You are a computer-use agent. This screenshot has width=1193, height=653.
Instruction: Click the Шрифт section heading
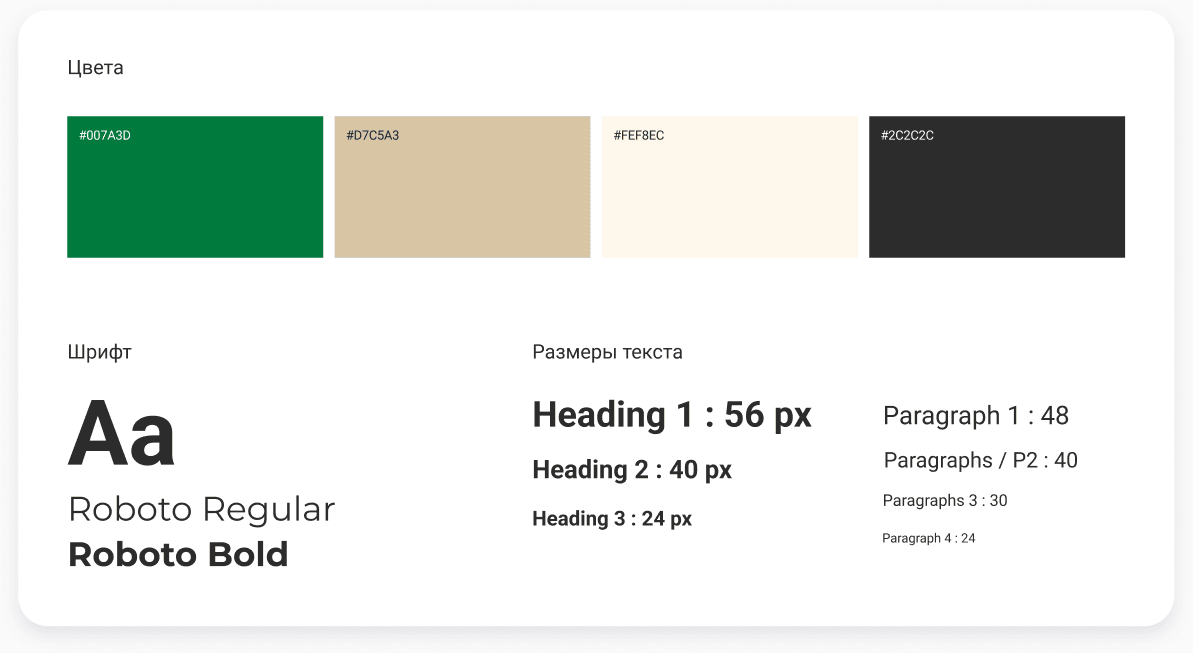[x=100, y=352]
